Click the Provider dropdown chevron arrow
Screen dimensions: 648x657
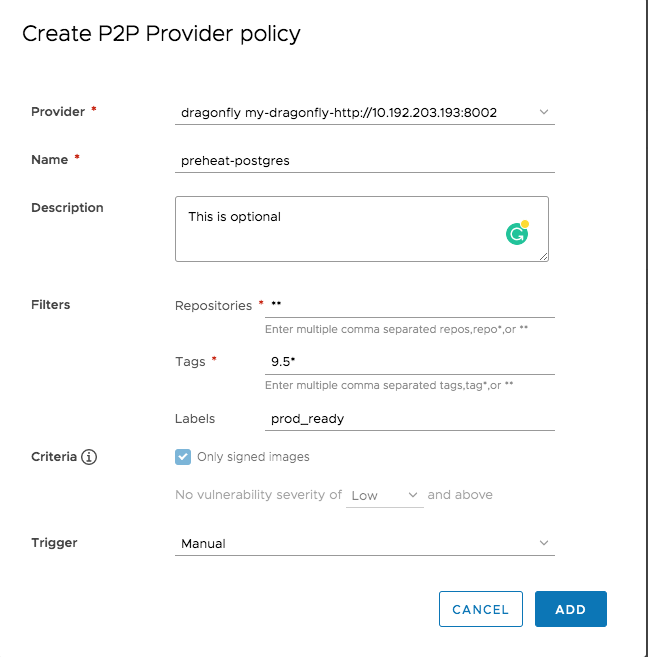tap(544, 113)
